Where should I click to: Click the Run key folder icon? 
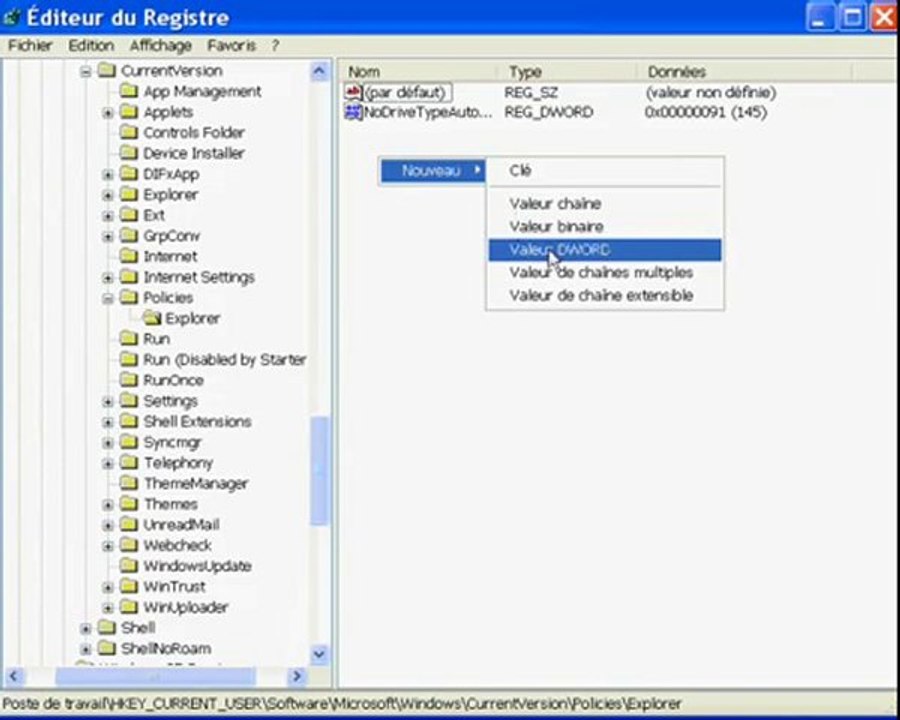[x=129, y=339]
